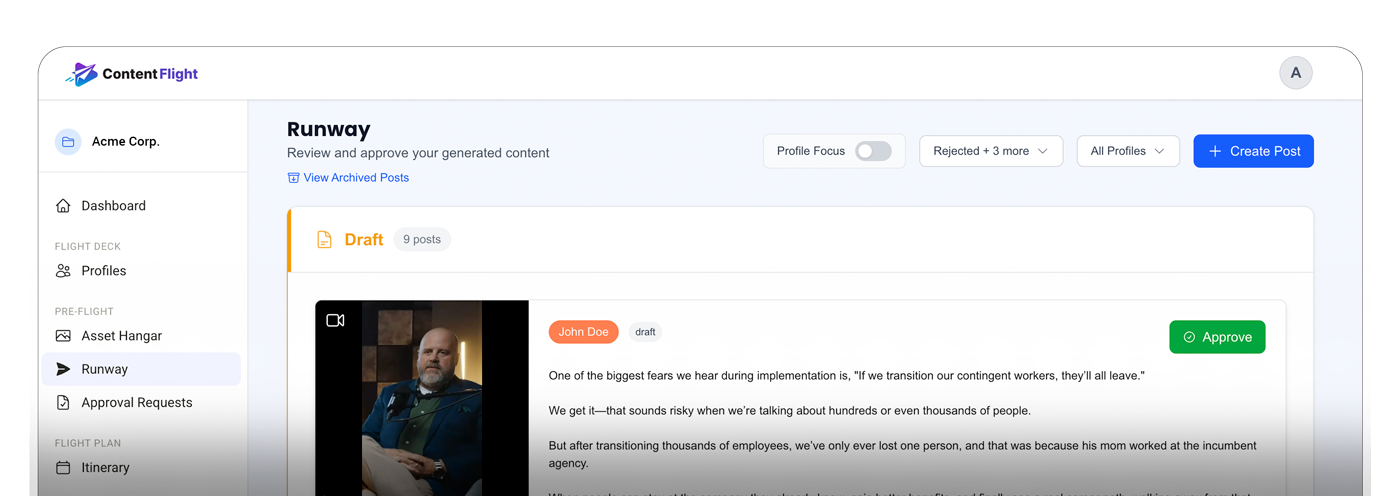Open the View Archived Posts link
The width and height of the screenshot is (1400, 496).
355,178
